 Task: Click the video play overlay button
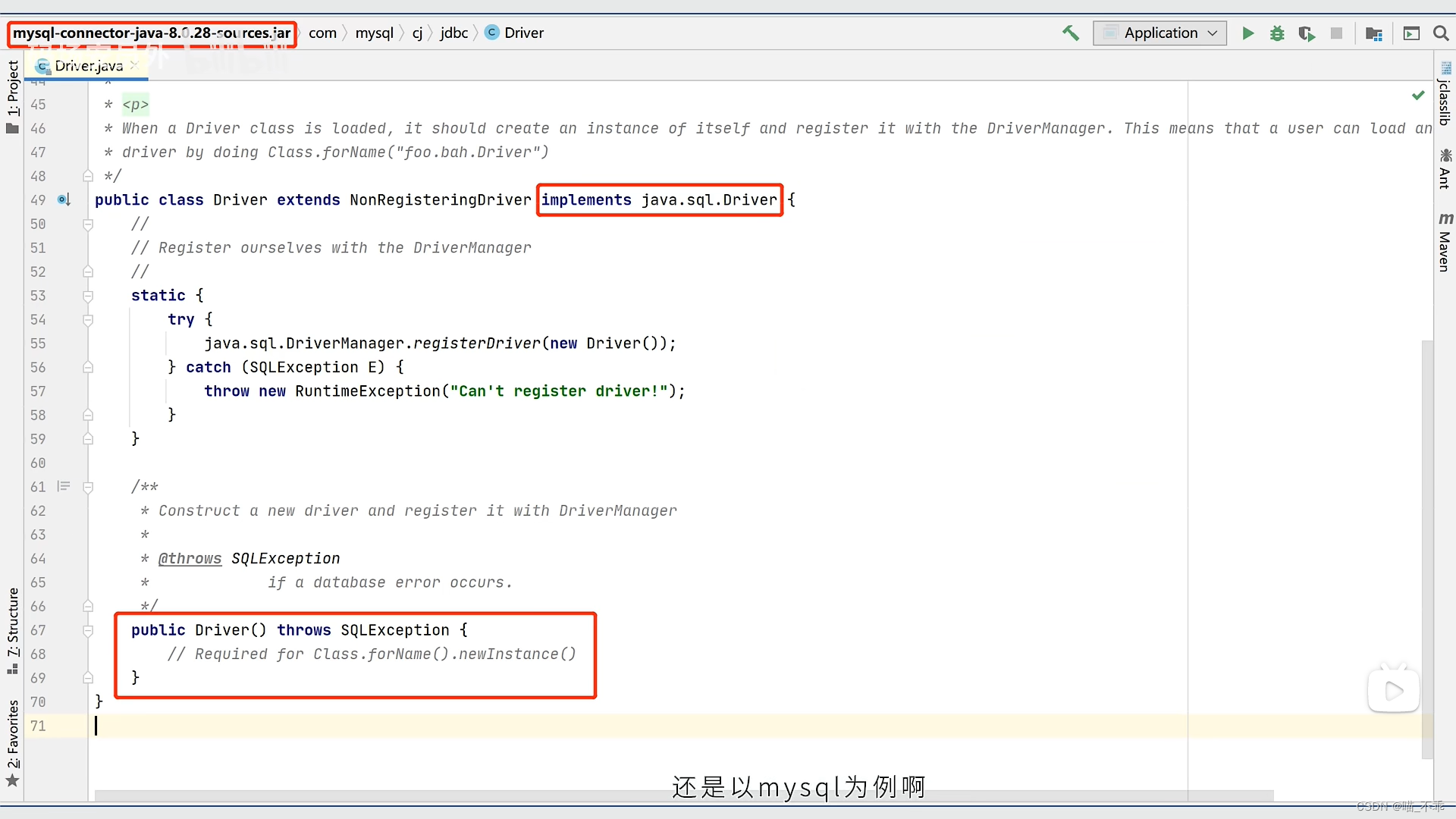click(x=1393, y=690)
